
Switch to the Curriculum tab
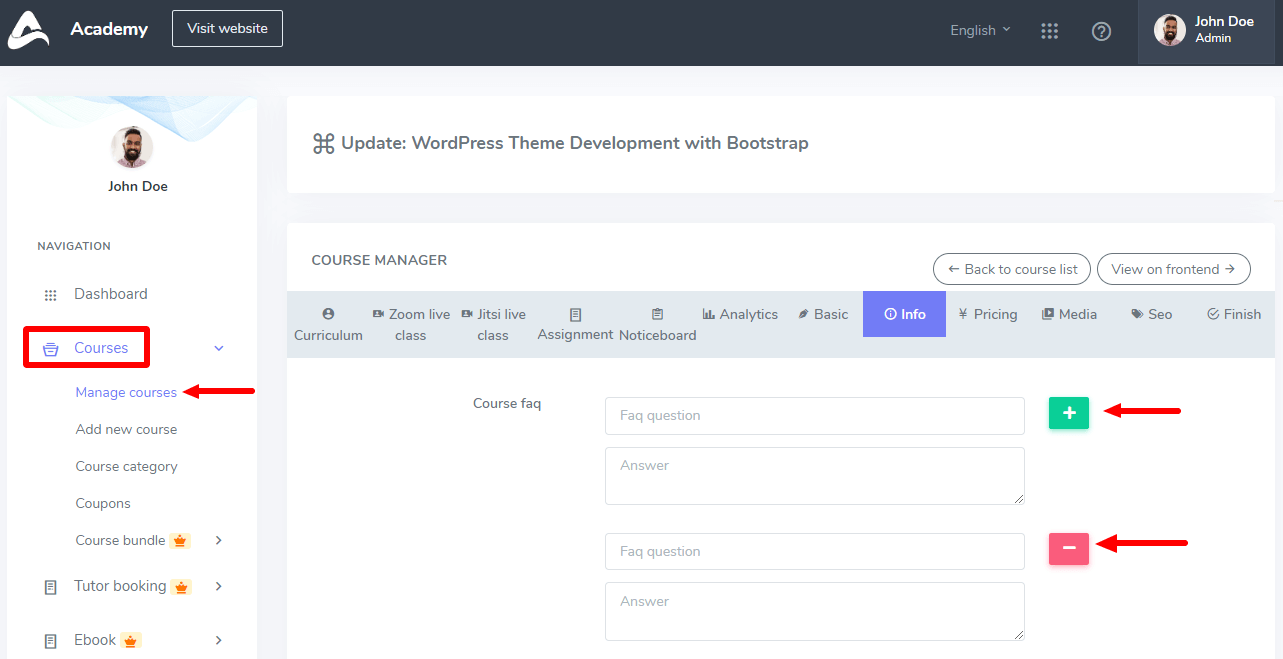[328, 325]
